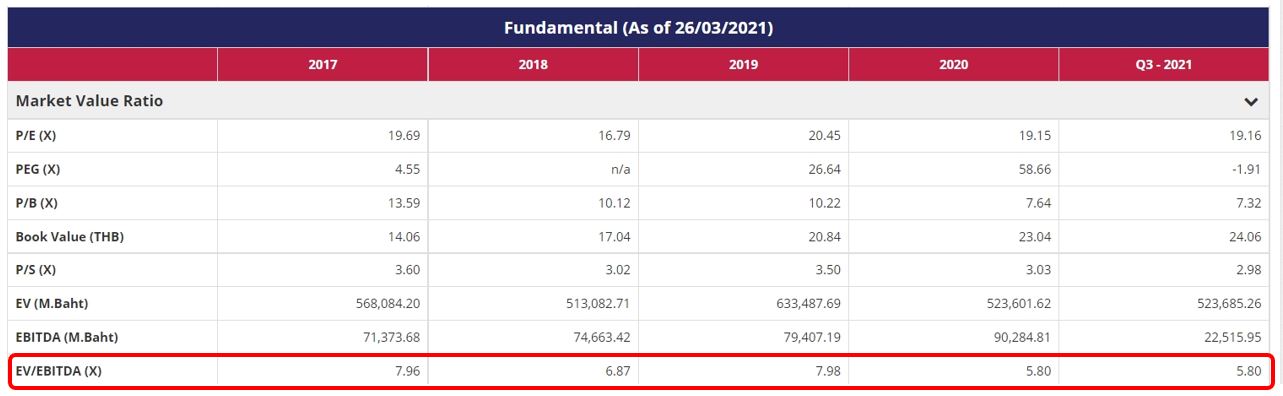Viewport: 1283px width, 396px height.
Task: Click the P/E (X) row label
Action: (36, 135)
